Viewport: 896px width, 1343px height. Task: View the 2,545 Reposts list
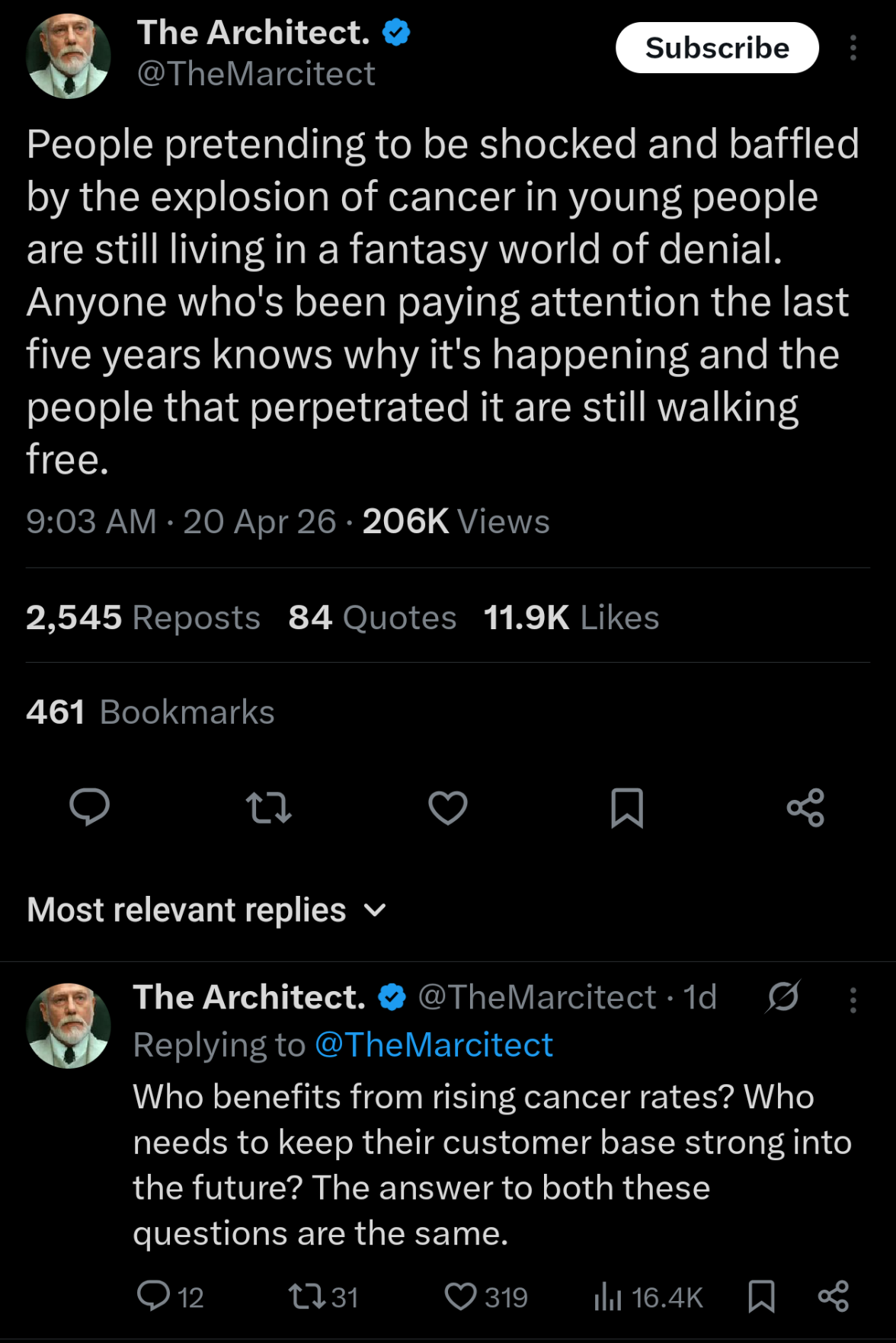pyautogui.click(x=143, y=618)
